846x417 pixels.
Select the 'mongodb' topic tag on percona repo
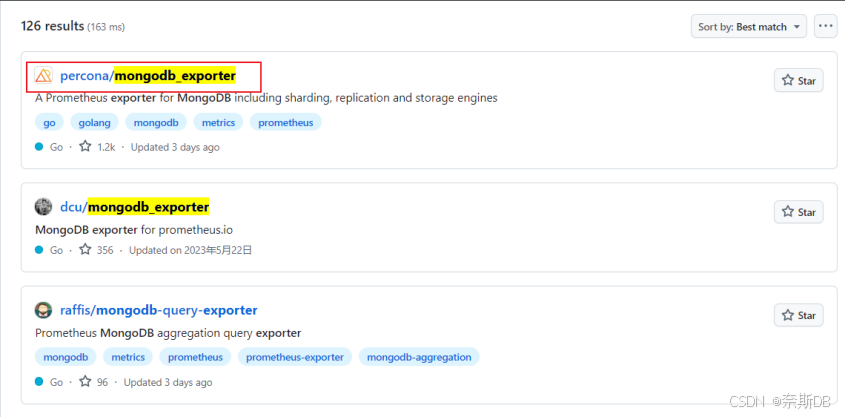pos(156,122)
